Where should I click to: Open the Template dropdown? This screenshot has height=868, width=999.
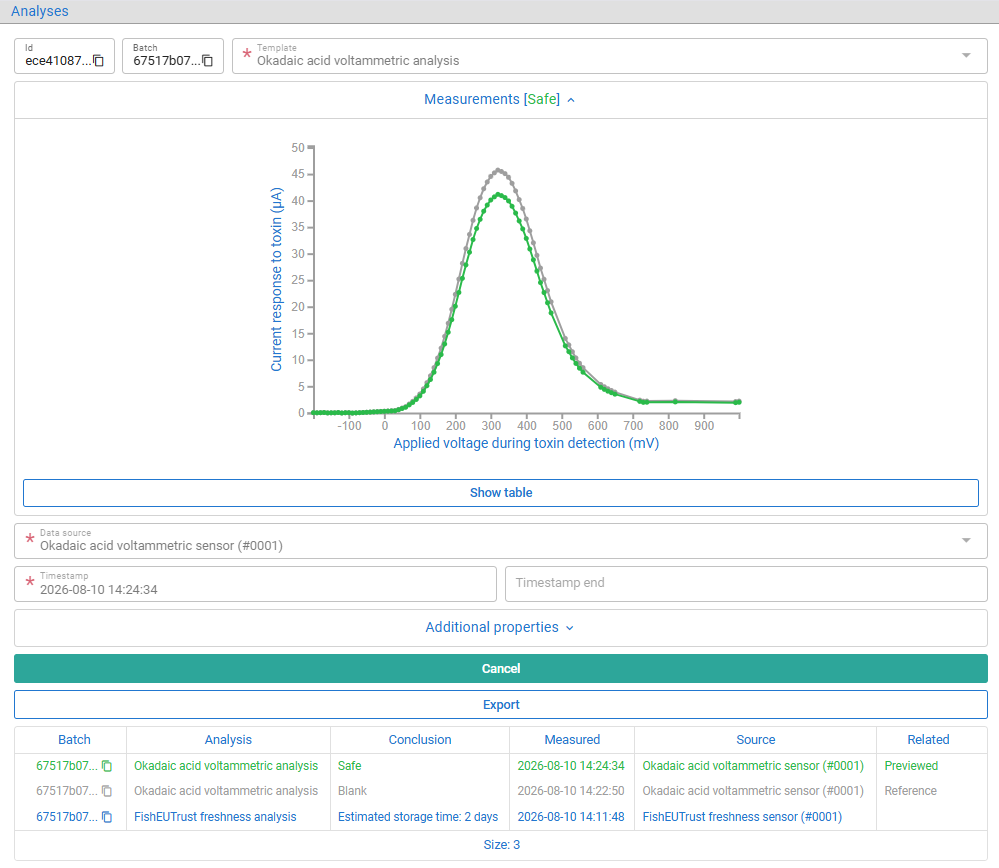tap(610, 56)
